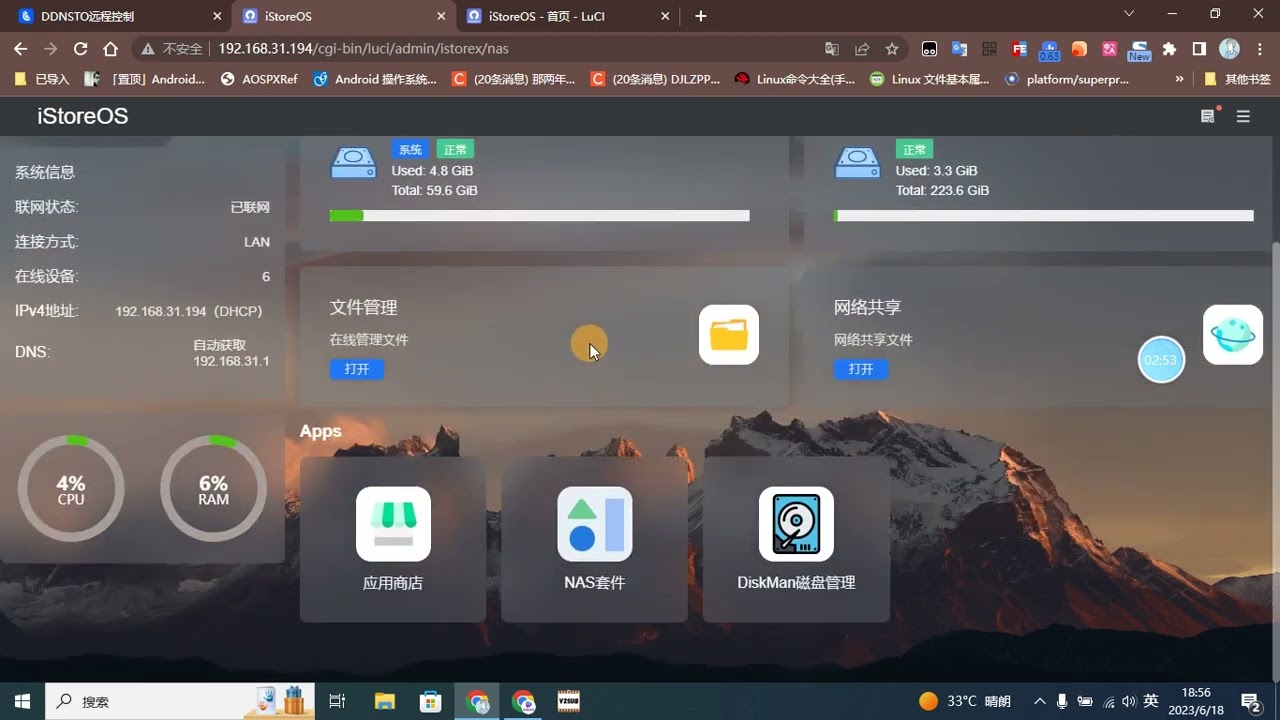Click the Google Translate extension icon
This screenshot has width=1280, height=720.
pyautogui.click(x=959, y=49)
